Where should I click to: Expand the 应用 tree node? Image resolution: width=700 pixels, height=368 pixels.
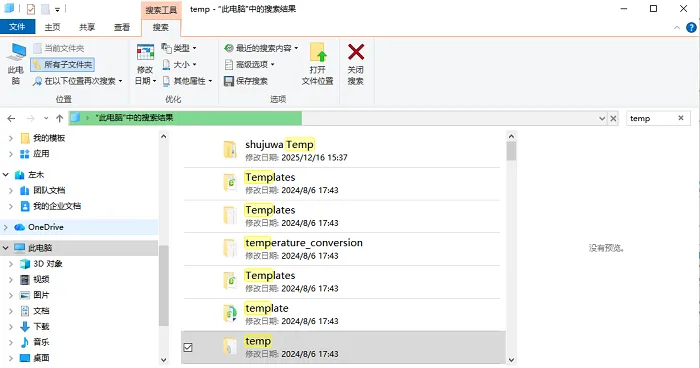pyautogui.click(x=11, y=154)
